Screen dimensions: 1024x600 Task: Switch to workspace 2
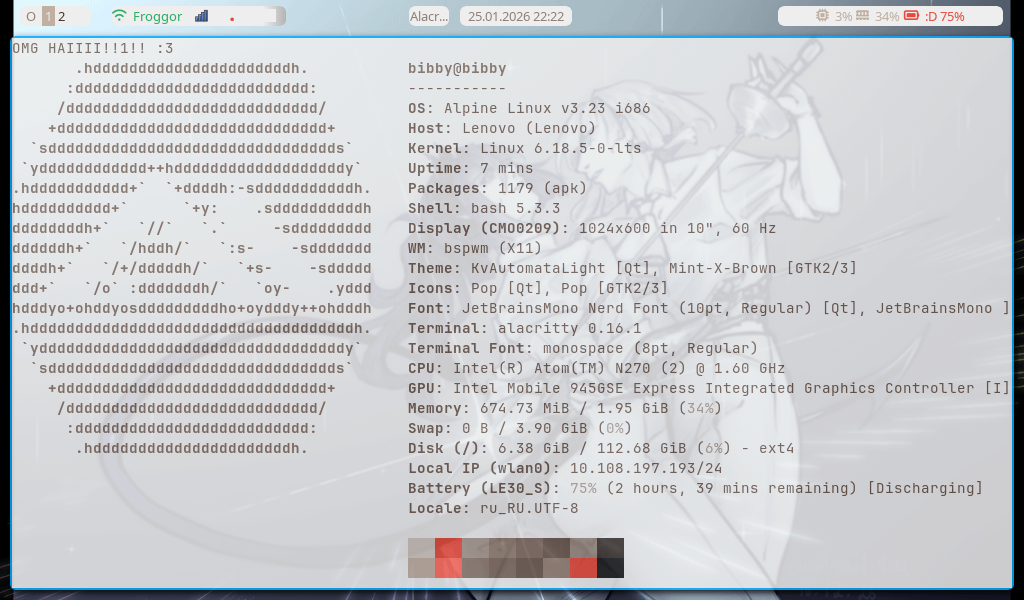[x=62, y=16]
